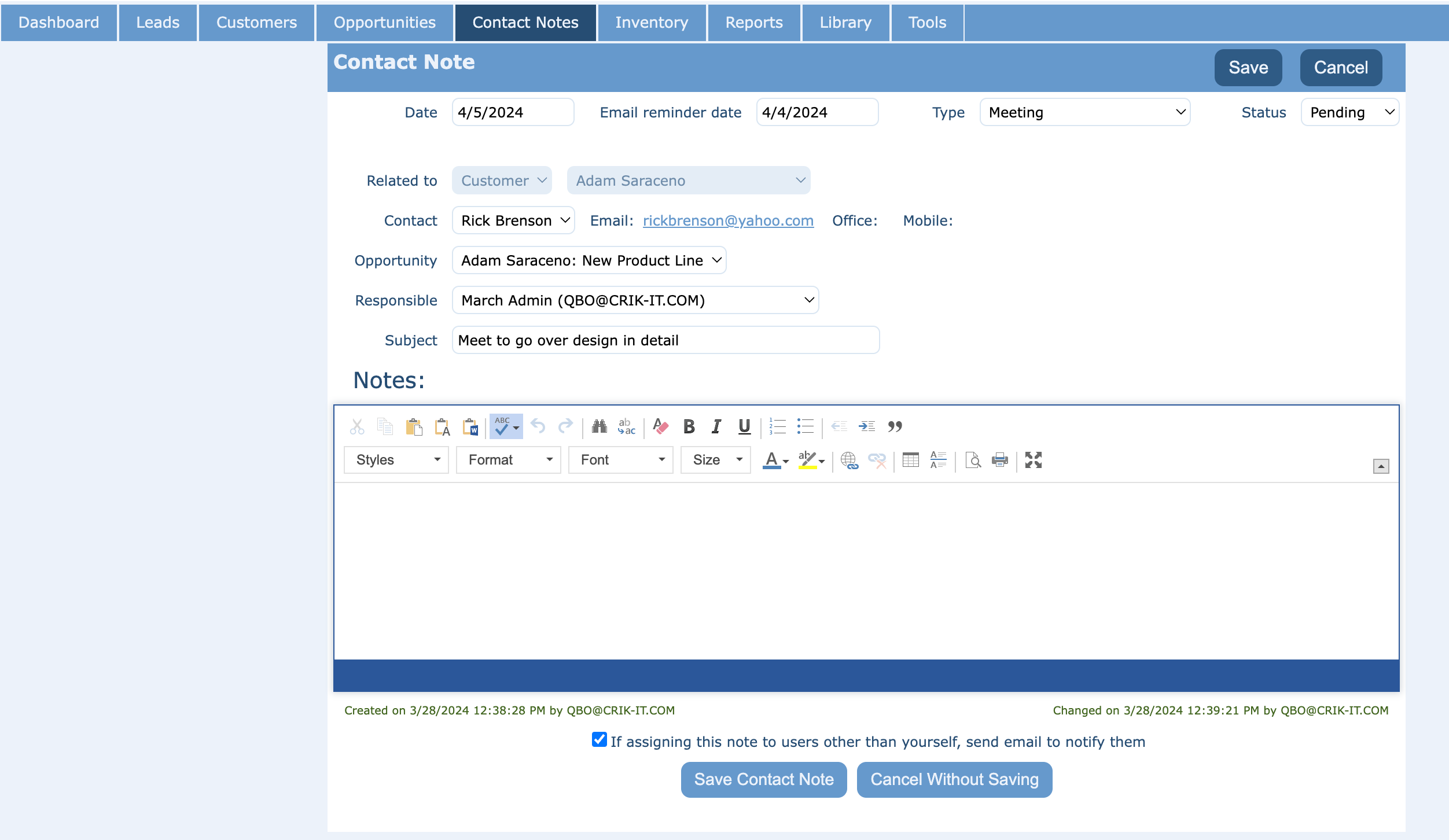The height and width of the screenshot is (840, 1449).
Task: Toggle spell check as you type
Action: click(502, 426)
